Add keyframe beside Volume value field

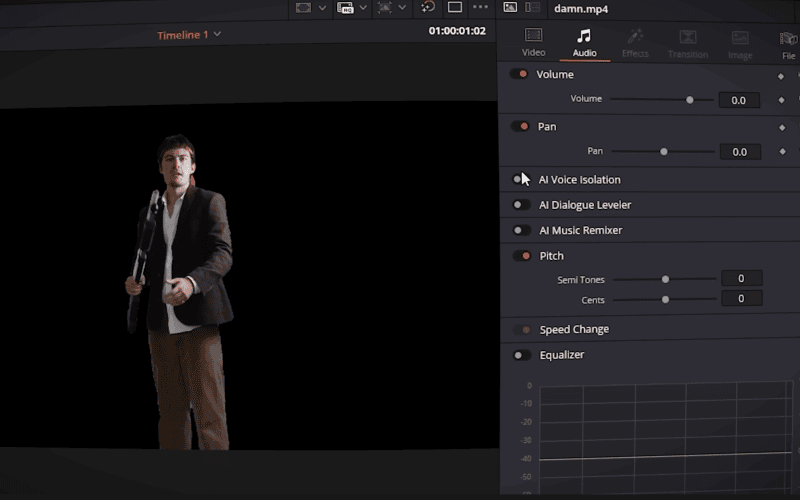pos(782,100)
